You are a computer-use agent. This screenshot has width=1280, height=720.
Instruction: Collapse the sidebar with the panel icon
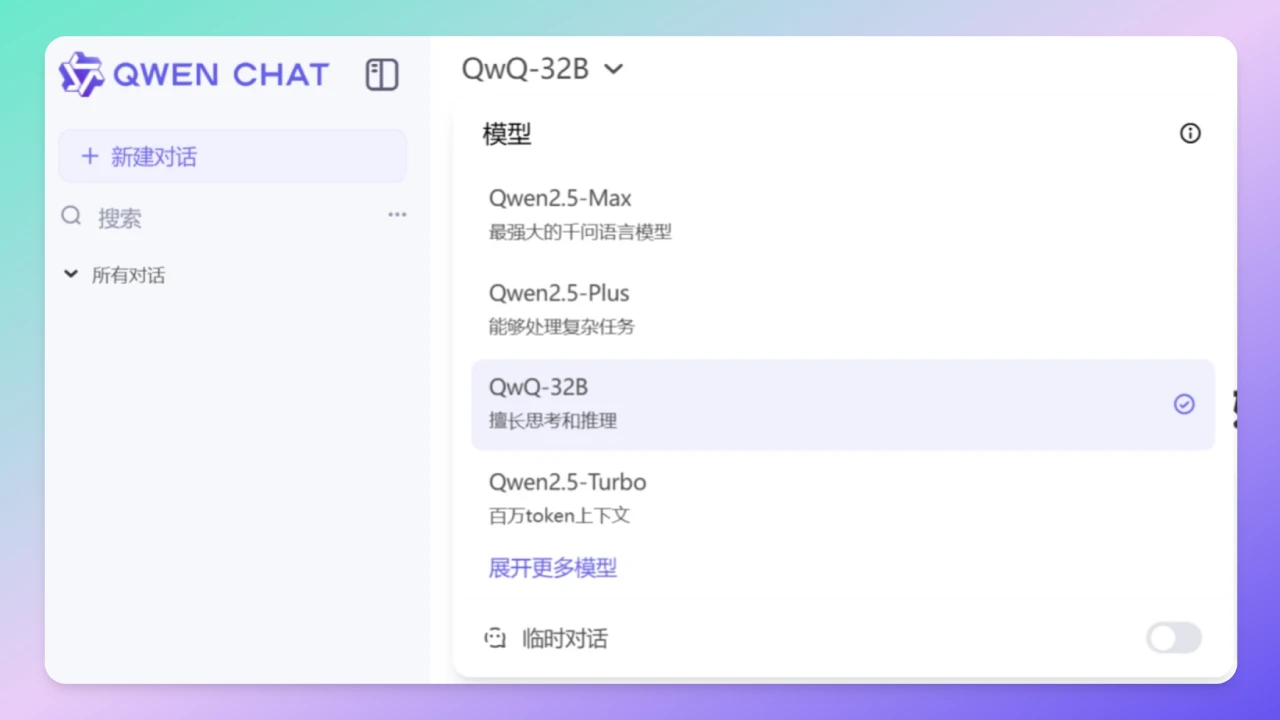382,75
